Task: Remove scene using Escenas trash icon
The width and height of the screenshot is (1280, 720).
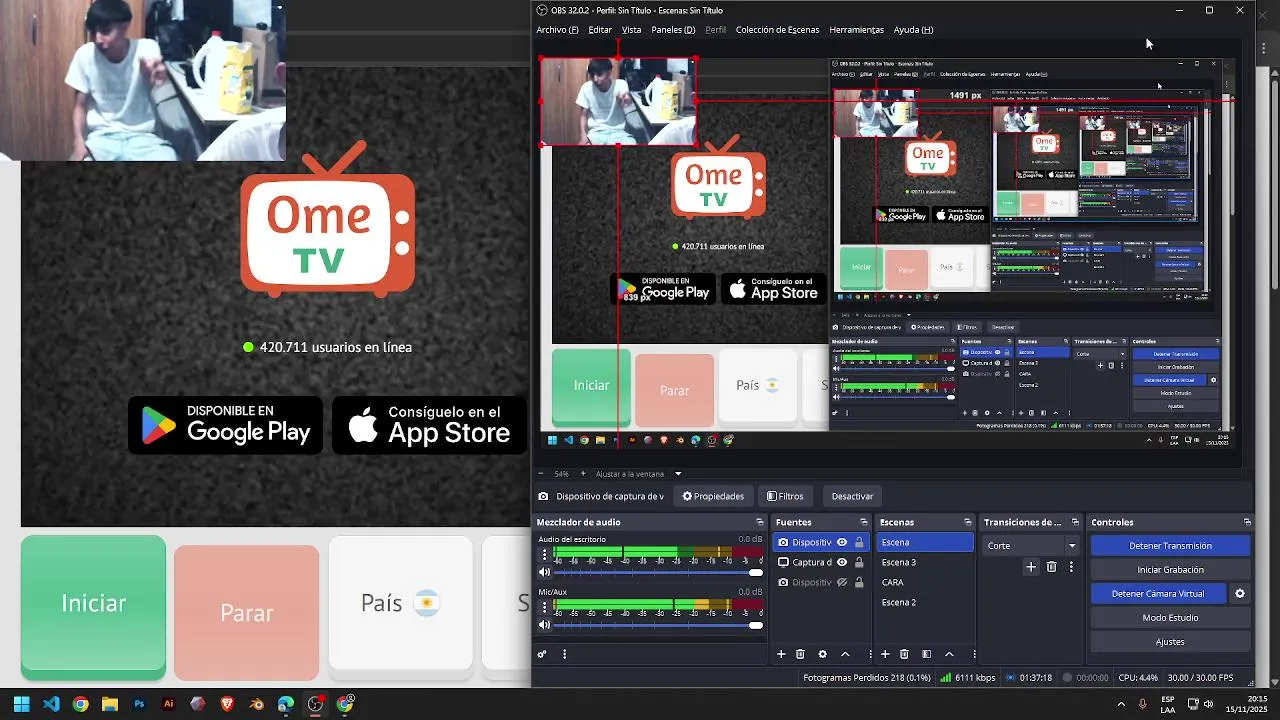Action: [904, 654]
